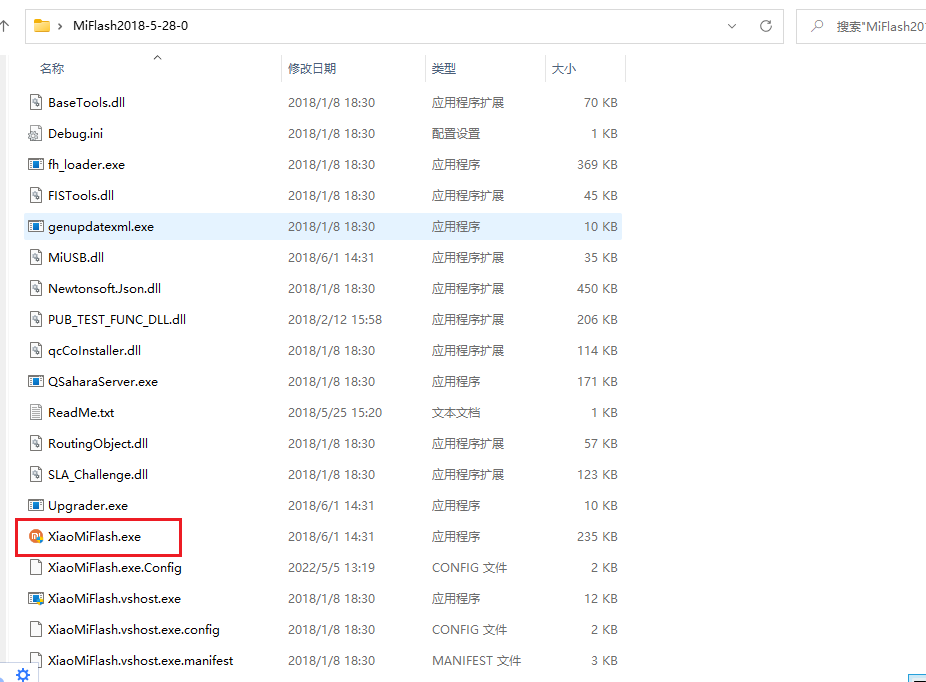This screenshot has height=682, width=926.
Task: Click the 450 KB size value
Action: [x=597, y=288]
